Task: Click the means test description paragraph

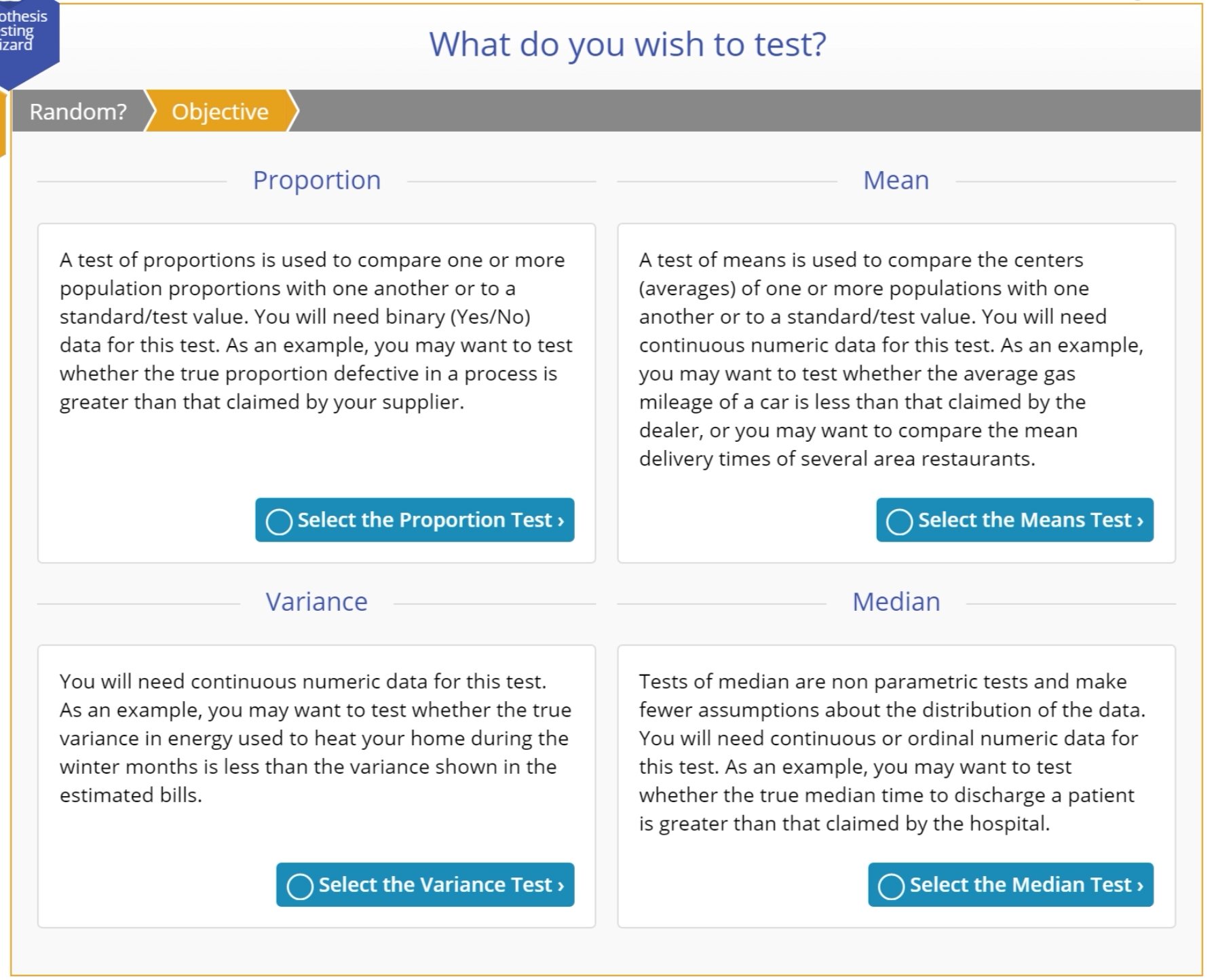Action: point(892,359)
